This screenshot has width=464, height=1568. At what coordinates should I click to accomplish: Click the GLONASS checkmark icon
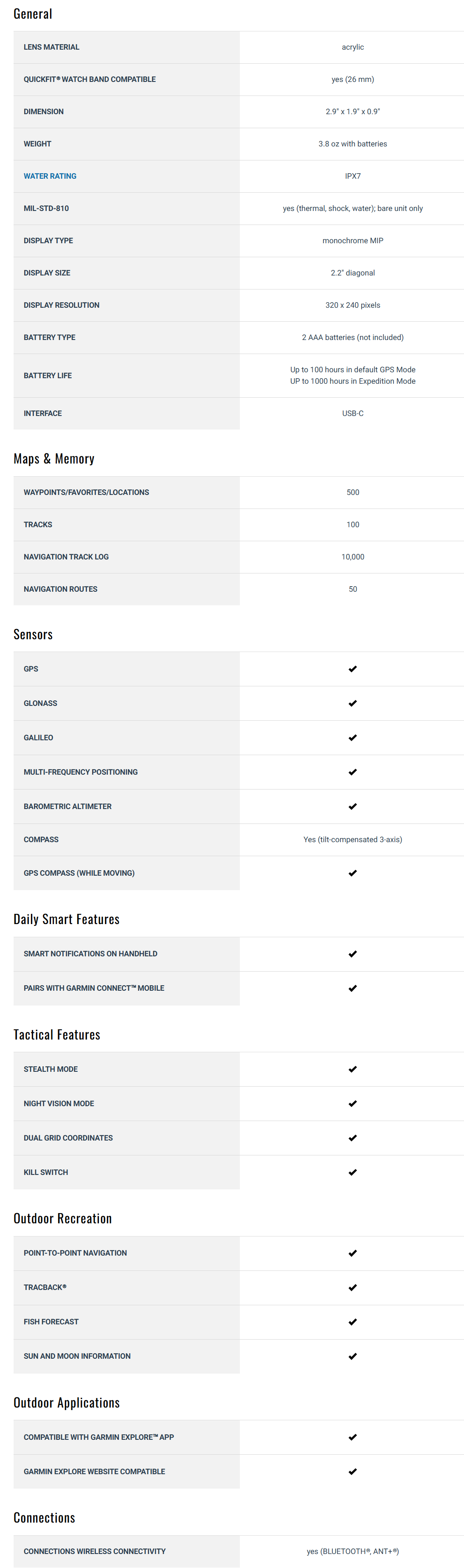(353, 703)
